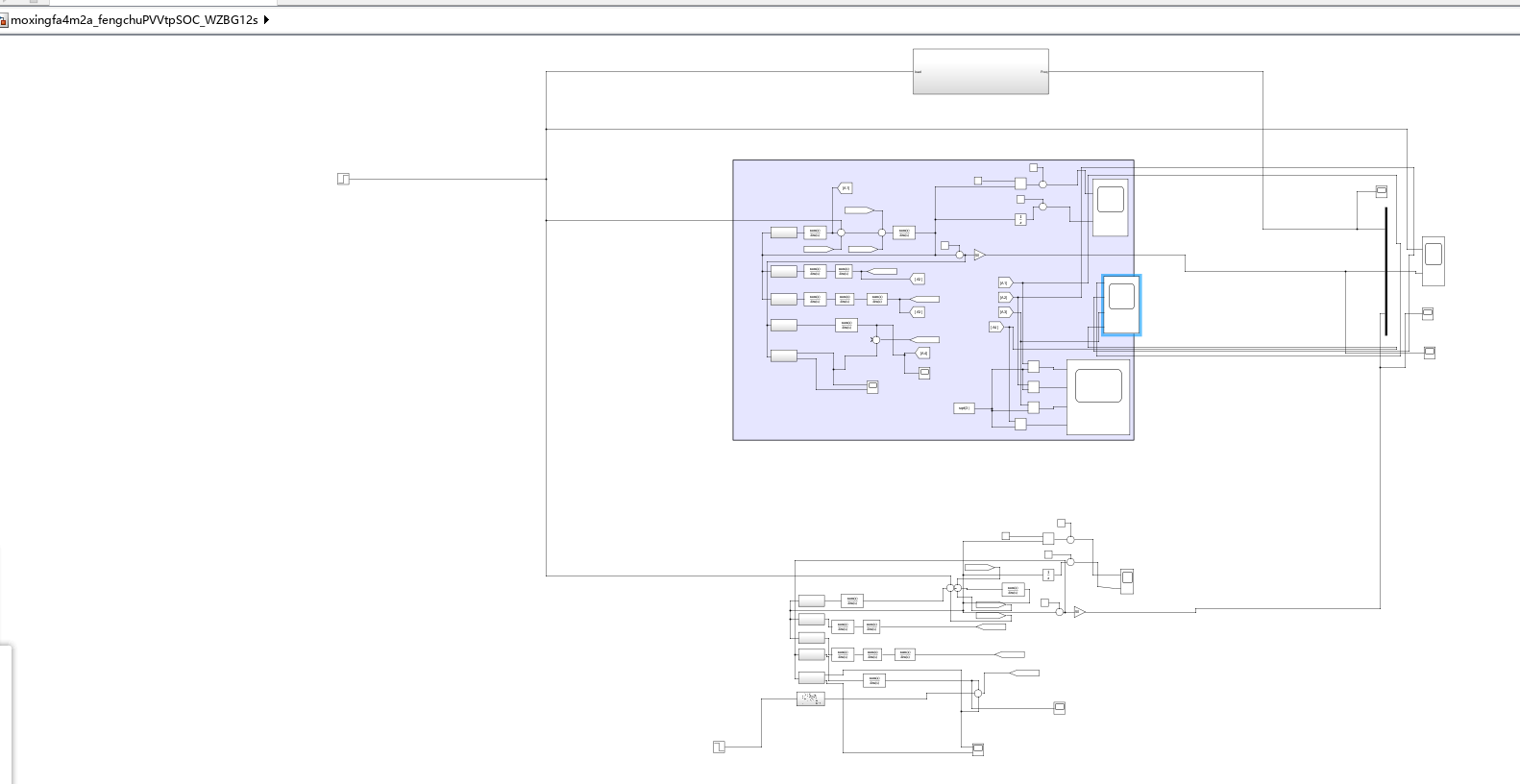
Task: Select the bottommost Display block in the lower diagram
Action: tap(978, 749)
